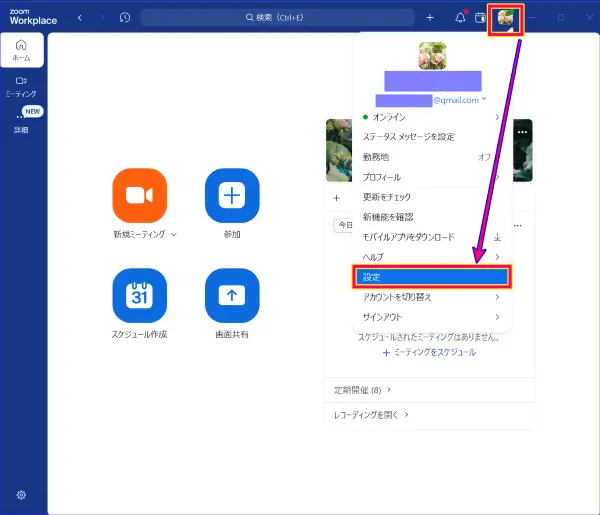The image size is (600, 515).
Task: Click the plus icon beside search
Action: tap(430, 18)
